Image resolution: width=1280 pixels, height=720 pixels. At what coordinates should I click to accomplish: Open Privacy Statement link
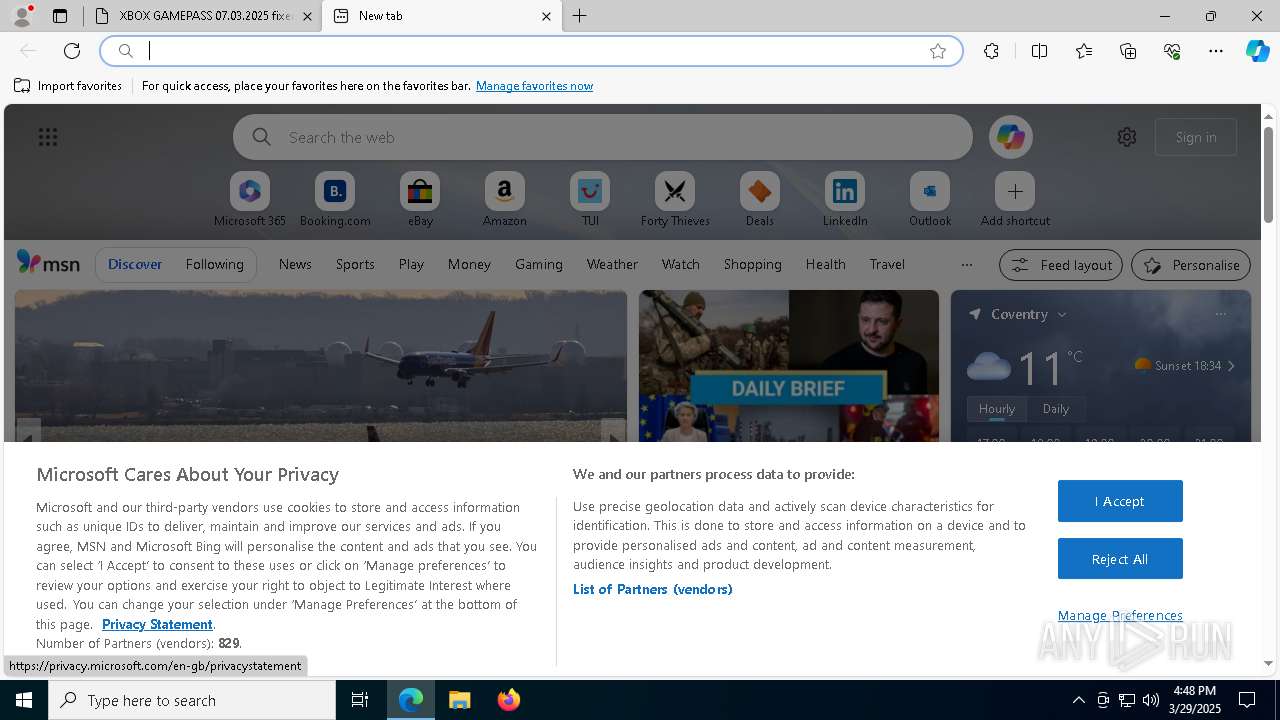pyautogui.click(x=157, y=624)
